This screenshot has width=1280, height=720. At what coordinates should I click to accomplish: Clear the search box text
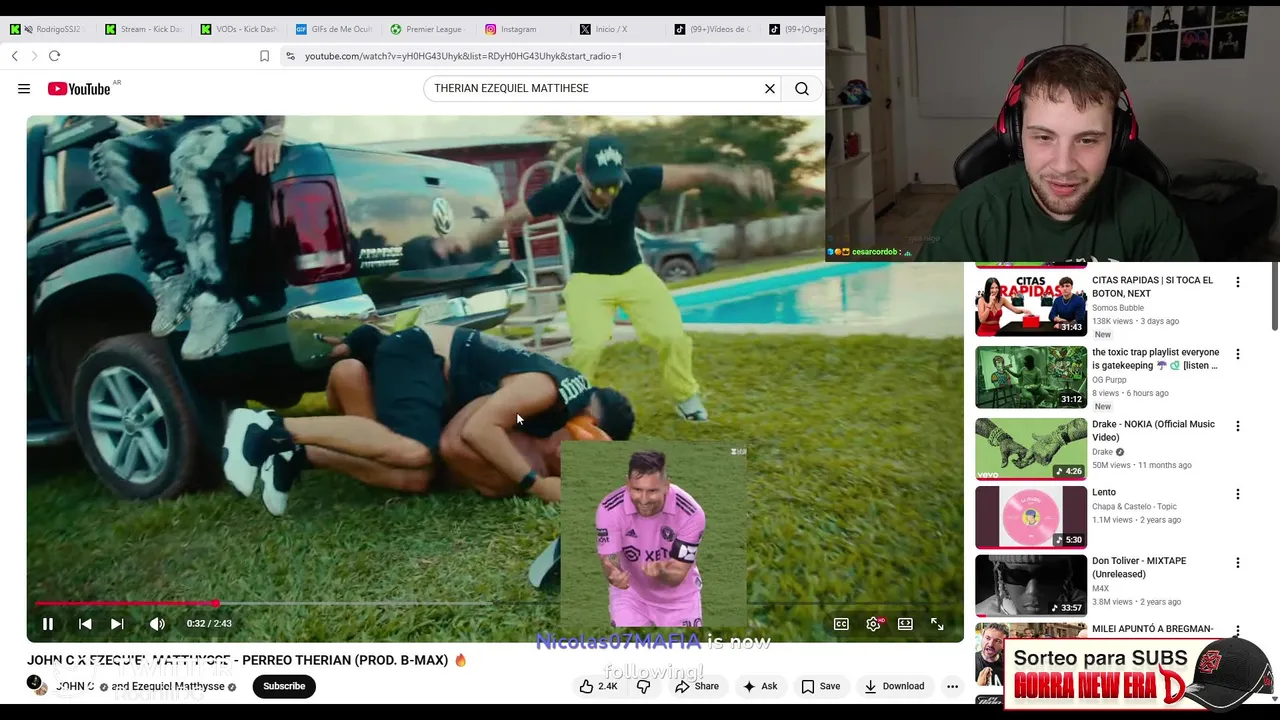pyautogui.click(x=770, y=89)
